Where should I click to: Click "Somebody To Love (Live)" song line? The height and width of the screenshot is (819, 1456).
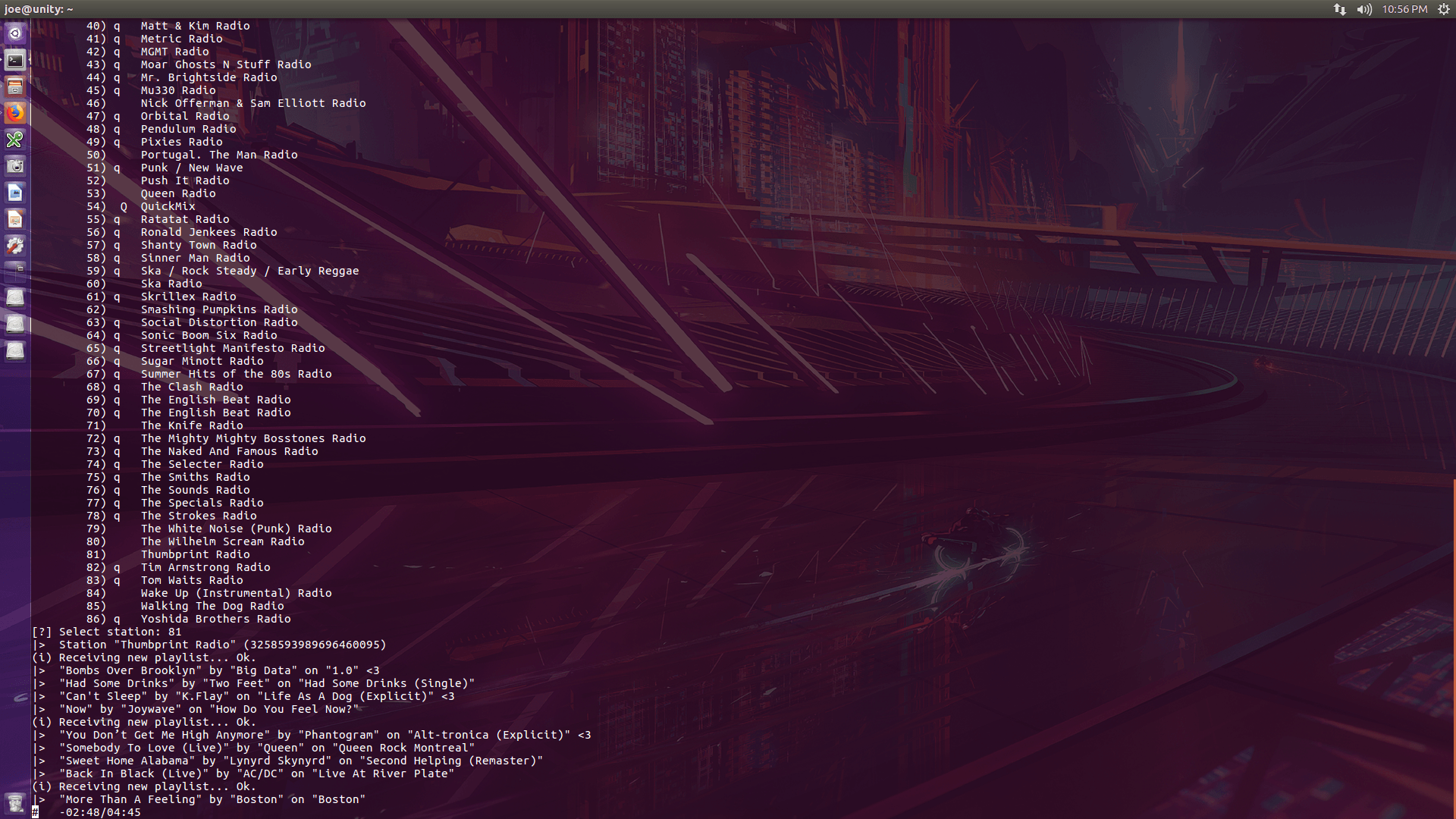click(x=253, y=748)
